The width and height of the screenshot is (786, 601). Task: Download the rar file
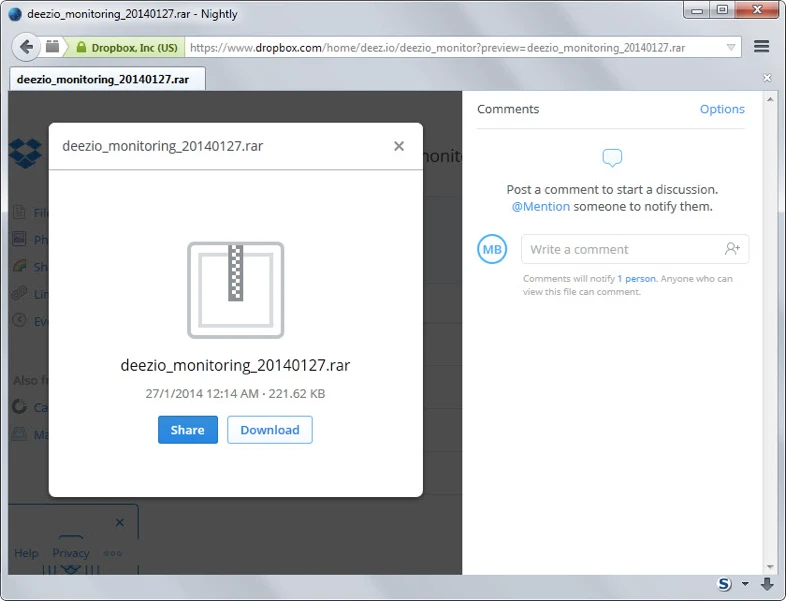click(269, 430)
